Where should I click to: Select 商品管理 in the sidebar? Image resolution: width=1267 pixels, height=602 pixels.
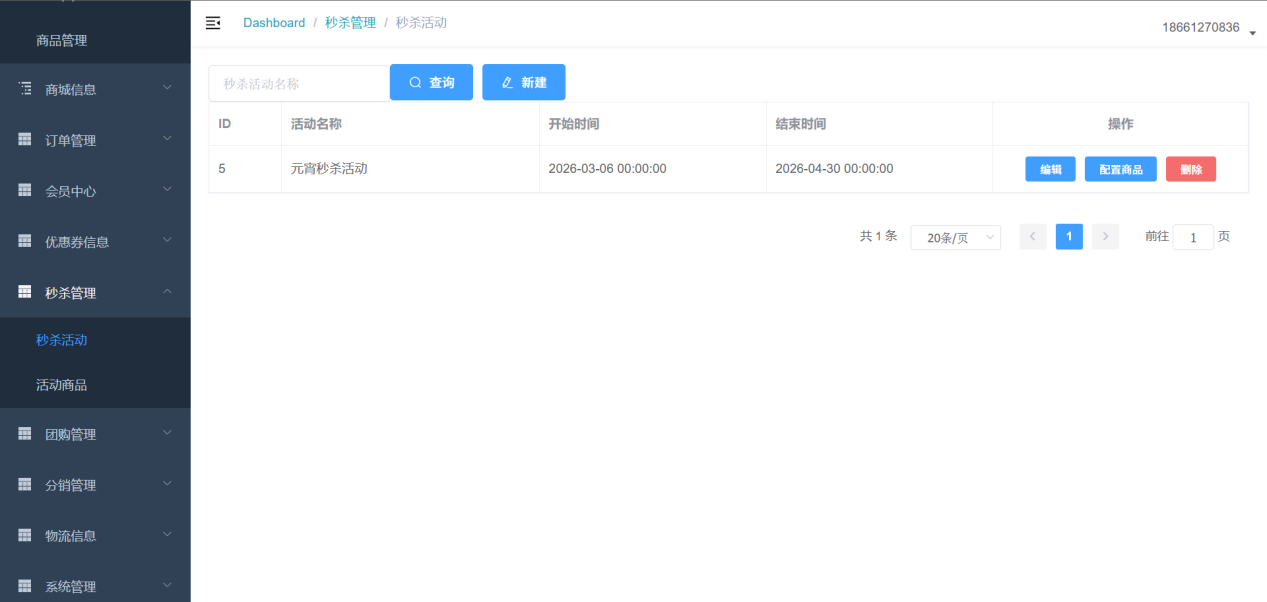coord(62,41)
